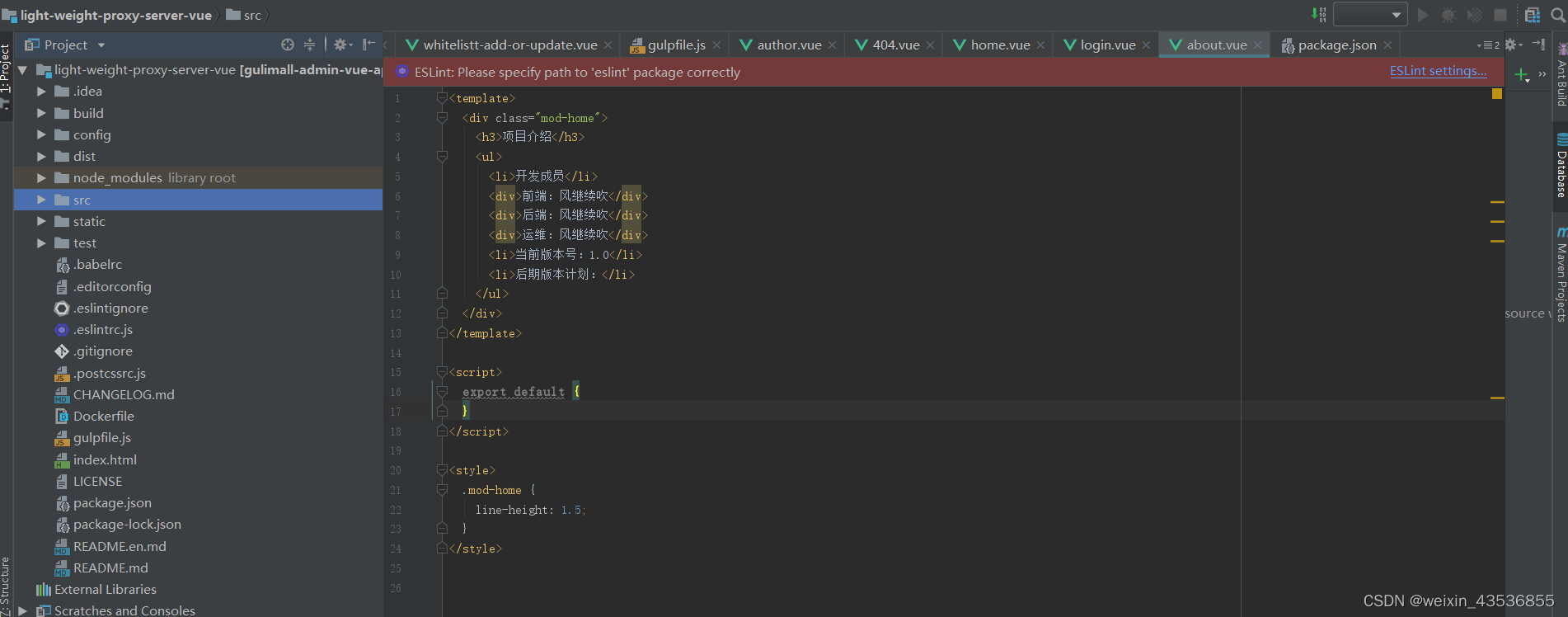Image resolution: width=1568 pixels, height=617 pixels.
Task: Open the ESLint settings link
Action: pos(1439,71)
